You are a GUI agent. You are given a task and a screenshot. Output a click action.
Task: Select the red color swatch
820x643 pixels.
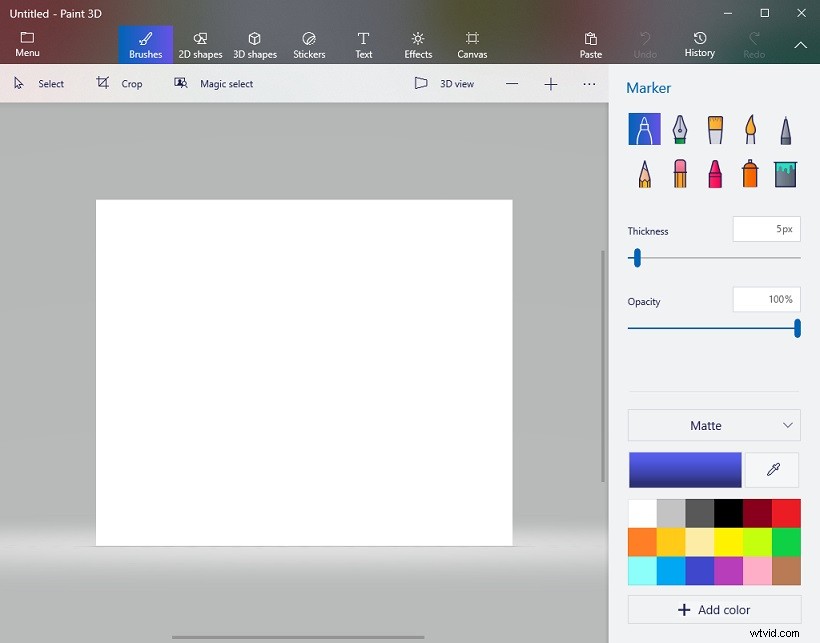[x=786, y=511]
